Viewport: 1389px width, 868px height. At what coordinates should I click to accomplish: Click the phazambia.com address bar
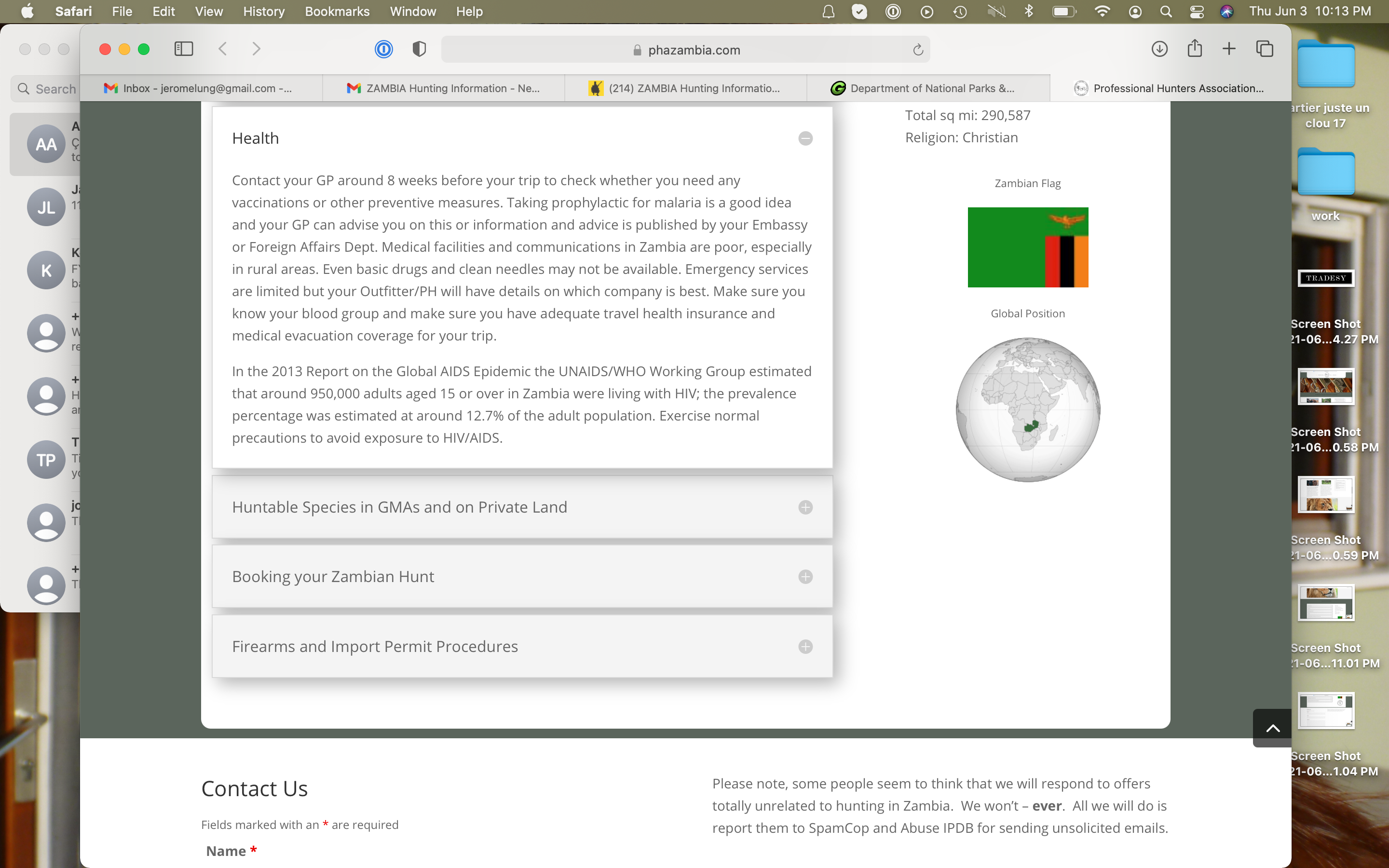[x=685, y=50]
